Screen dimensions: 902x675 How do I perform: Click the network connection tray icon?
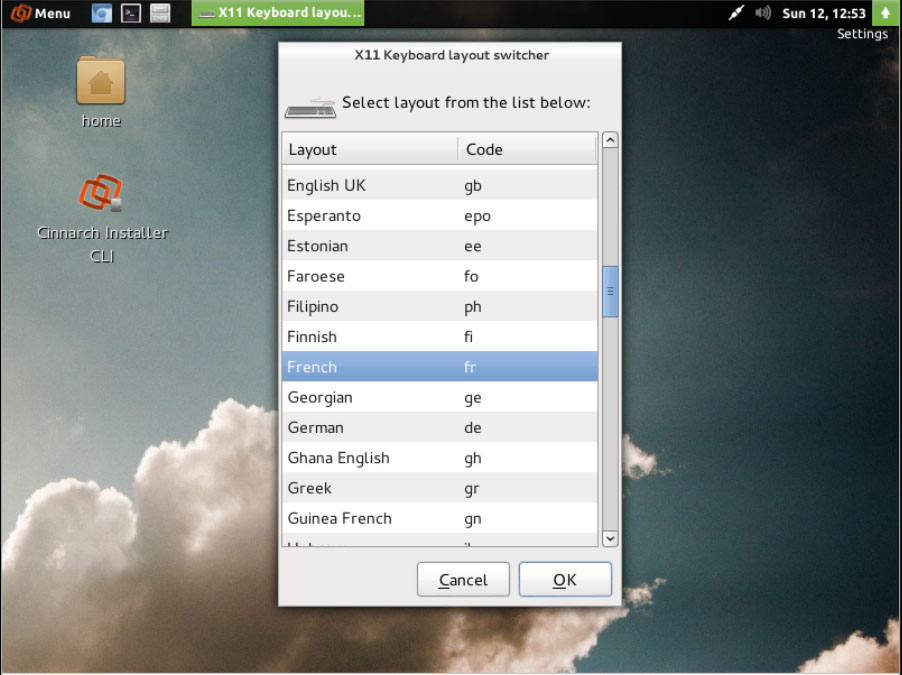click(x=738, y=13)
